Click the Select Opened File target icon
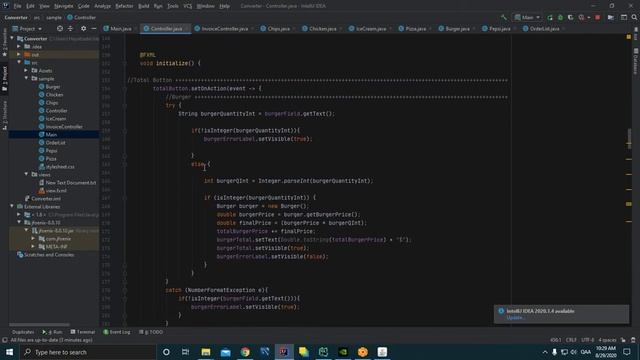This screenshot has width=640, height=360. (x=60, y=29)
